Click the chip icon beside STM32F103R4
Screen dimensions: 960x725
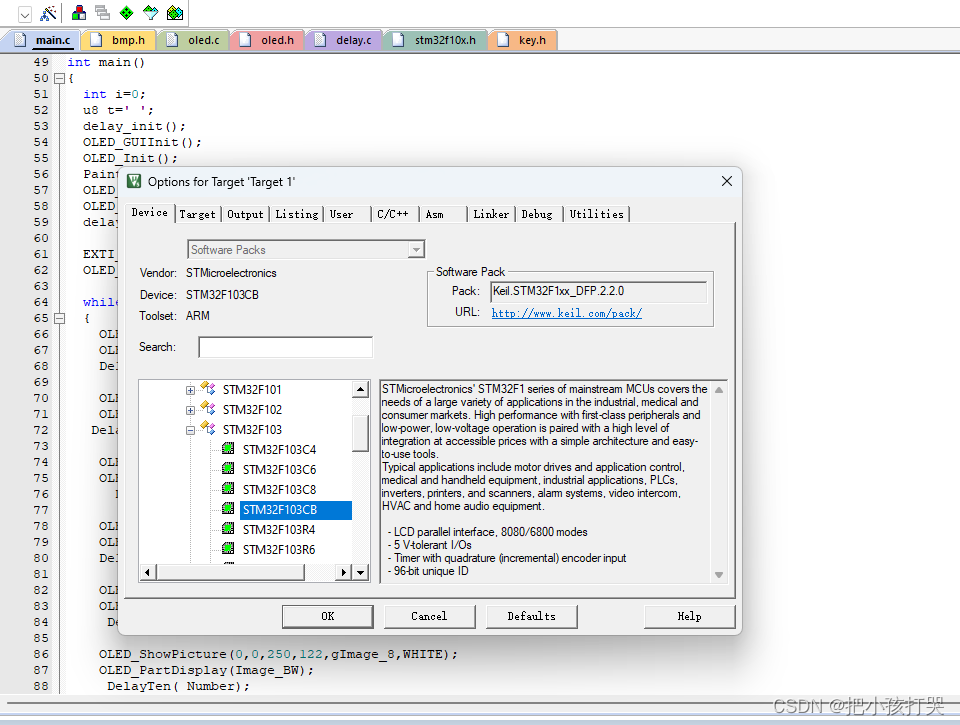pos(228,528)
